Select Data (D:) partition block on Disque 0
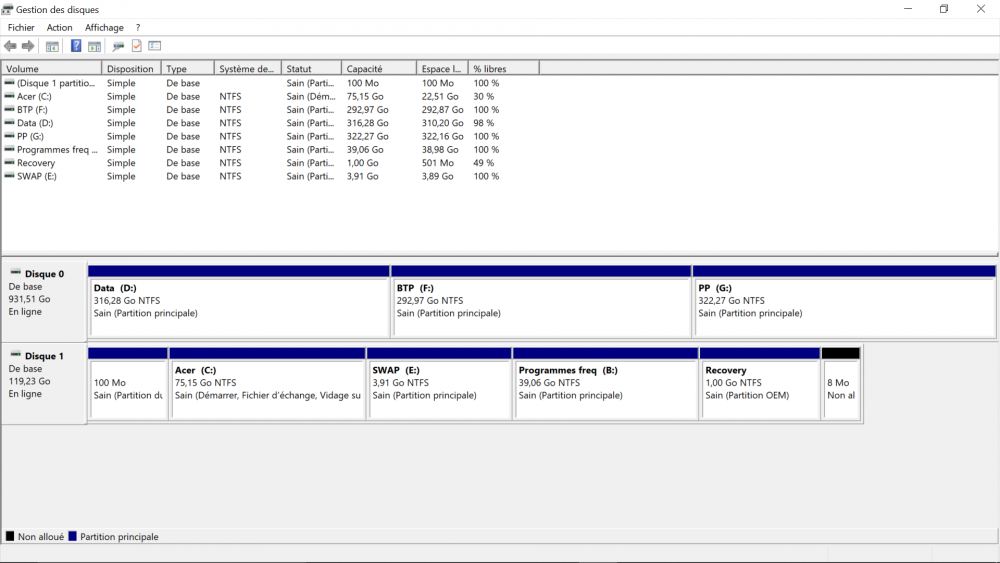Viewport: 1000px width, 563px height. coord(238,306)
